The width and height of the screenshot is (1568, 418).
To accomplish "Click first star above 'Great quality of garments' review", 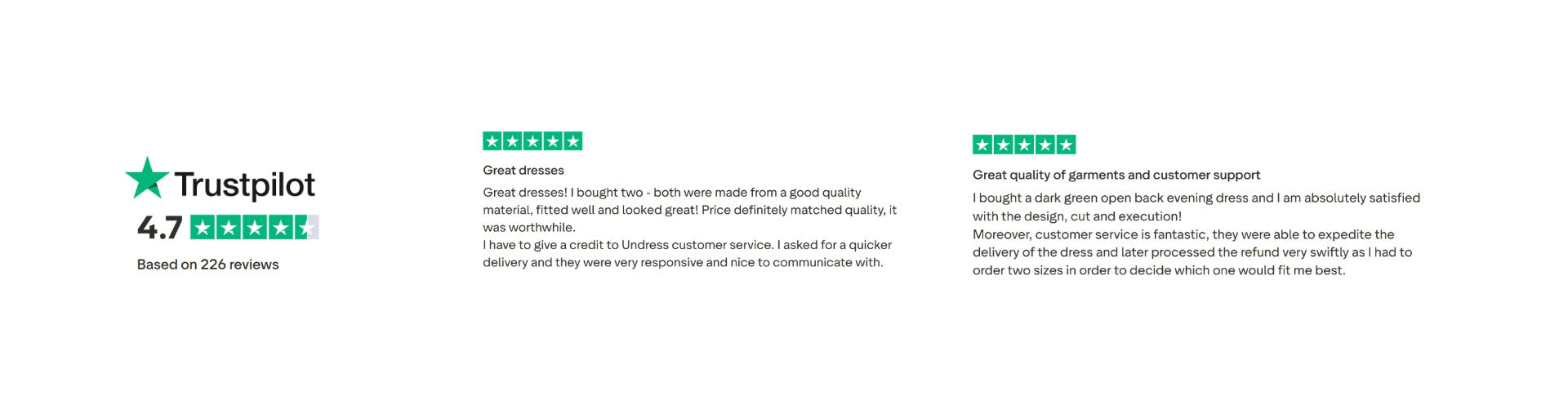I will (x=982, y=145).
